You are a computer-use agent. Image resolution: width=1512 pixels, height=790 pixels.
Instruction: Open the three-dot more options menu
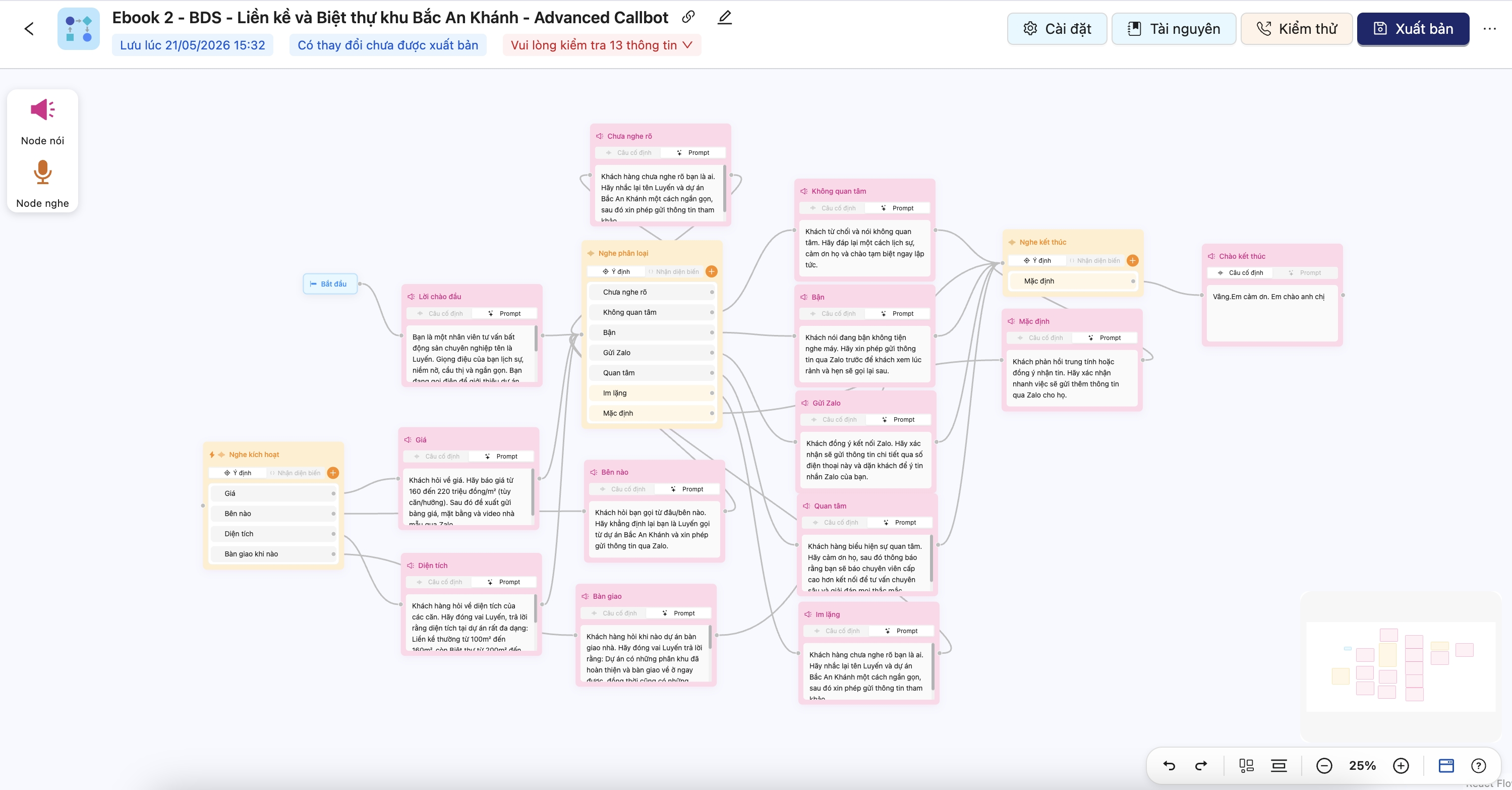(x=1490, y=29)
